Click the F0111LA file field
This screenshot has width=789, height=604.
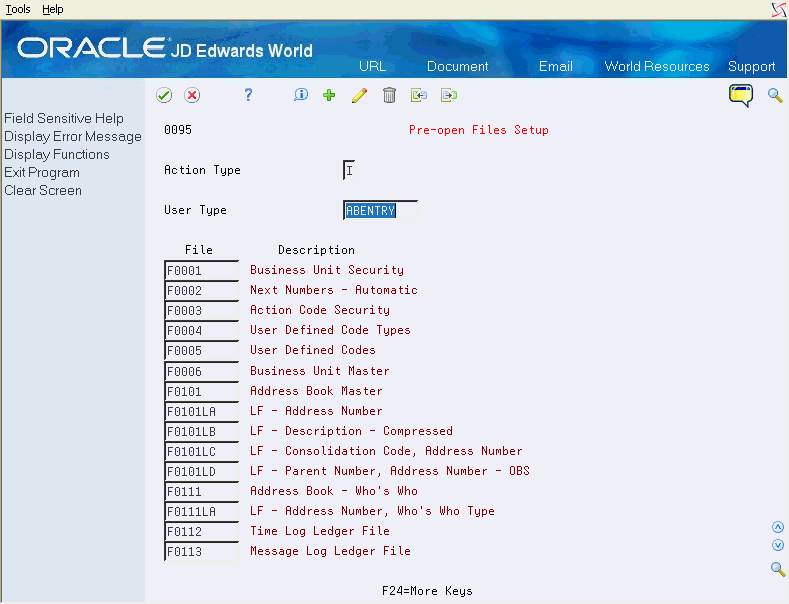click(201, 512)
